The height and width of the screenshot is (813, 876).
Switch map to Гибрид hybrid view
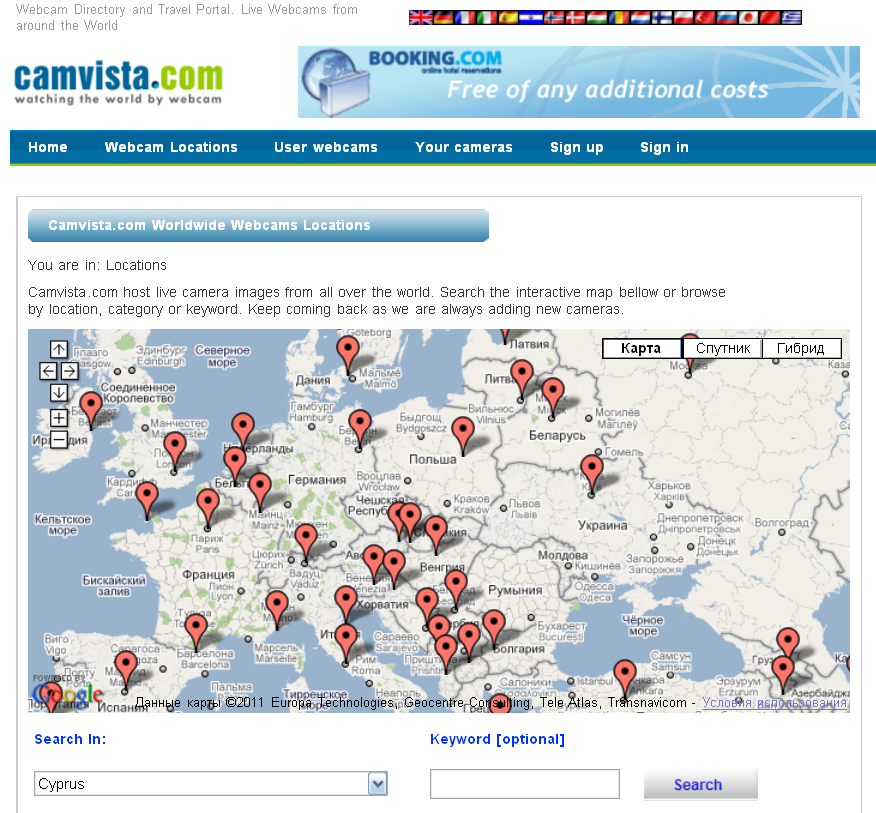tap(801, 348)
